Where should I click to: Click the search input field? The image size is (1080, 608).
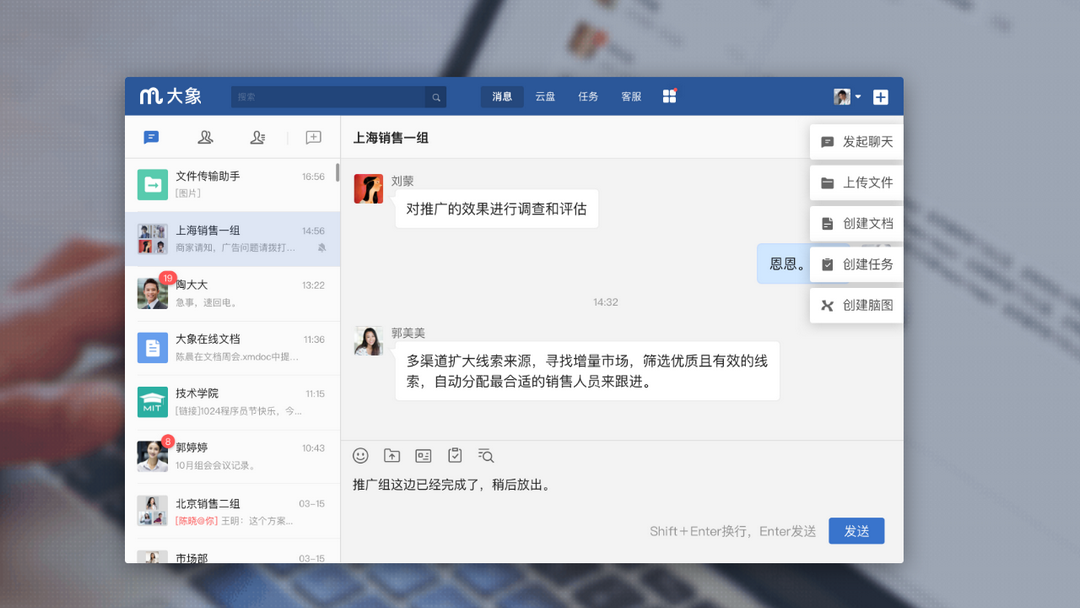[329, 97]
